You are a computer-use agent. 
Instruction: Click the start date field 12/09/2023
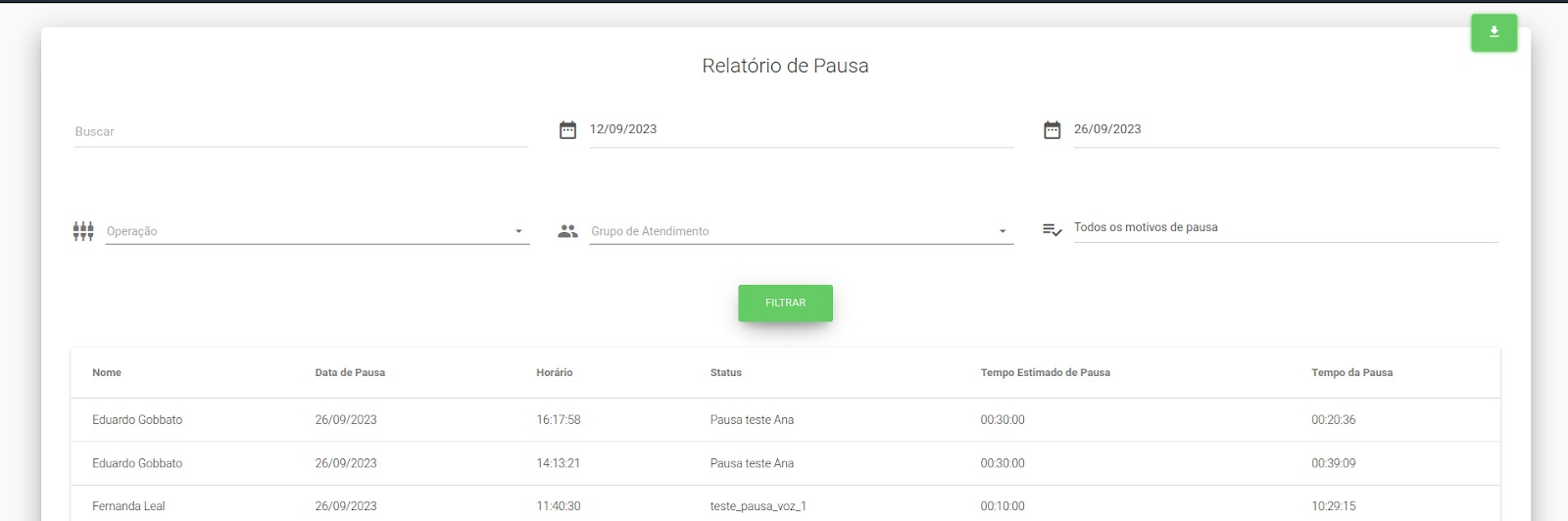[x=801, y=129]
